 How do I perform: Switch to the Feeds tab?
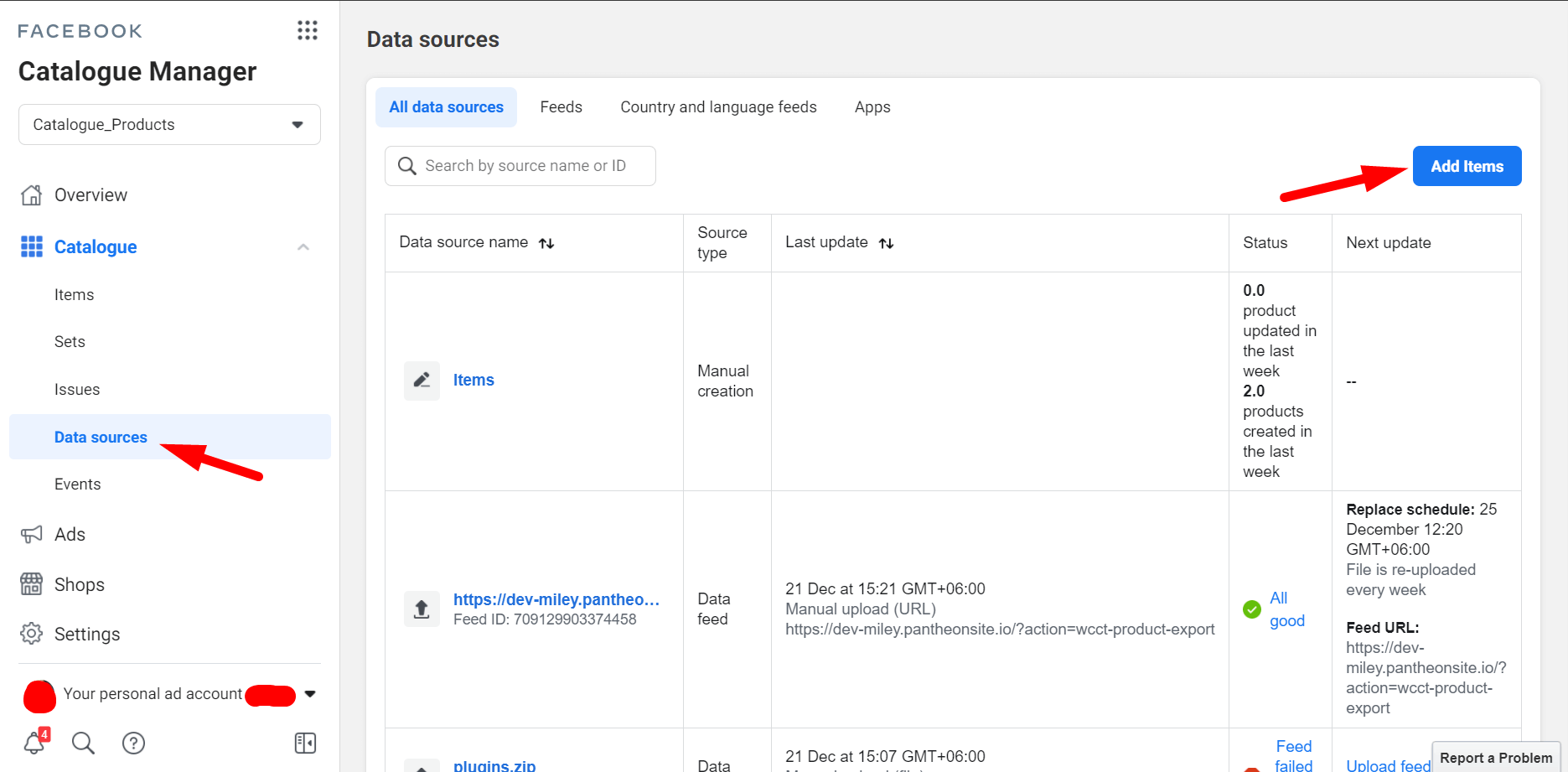[561, 107]
